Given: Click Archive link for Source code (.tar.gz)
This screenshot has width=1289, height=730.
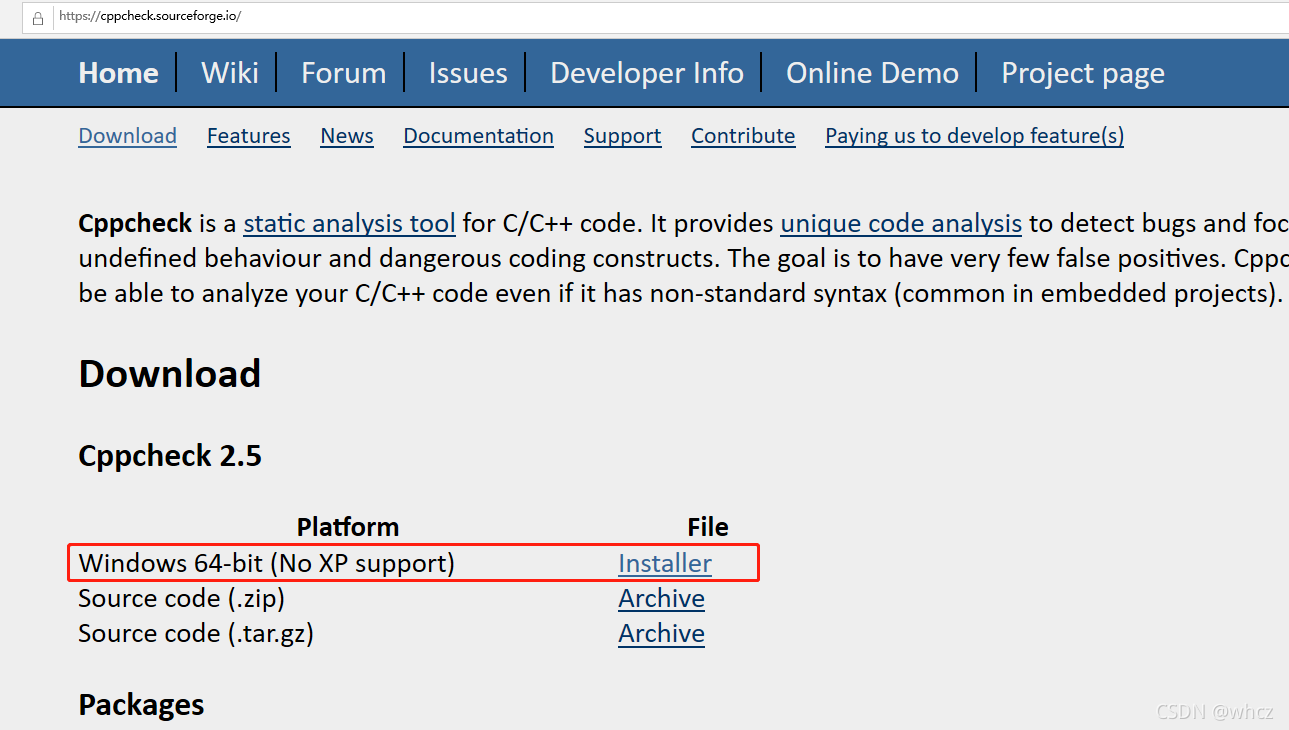Looking at the screenshot, I should [x=661, y=633].
